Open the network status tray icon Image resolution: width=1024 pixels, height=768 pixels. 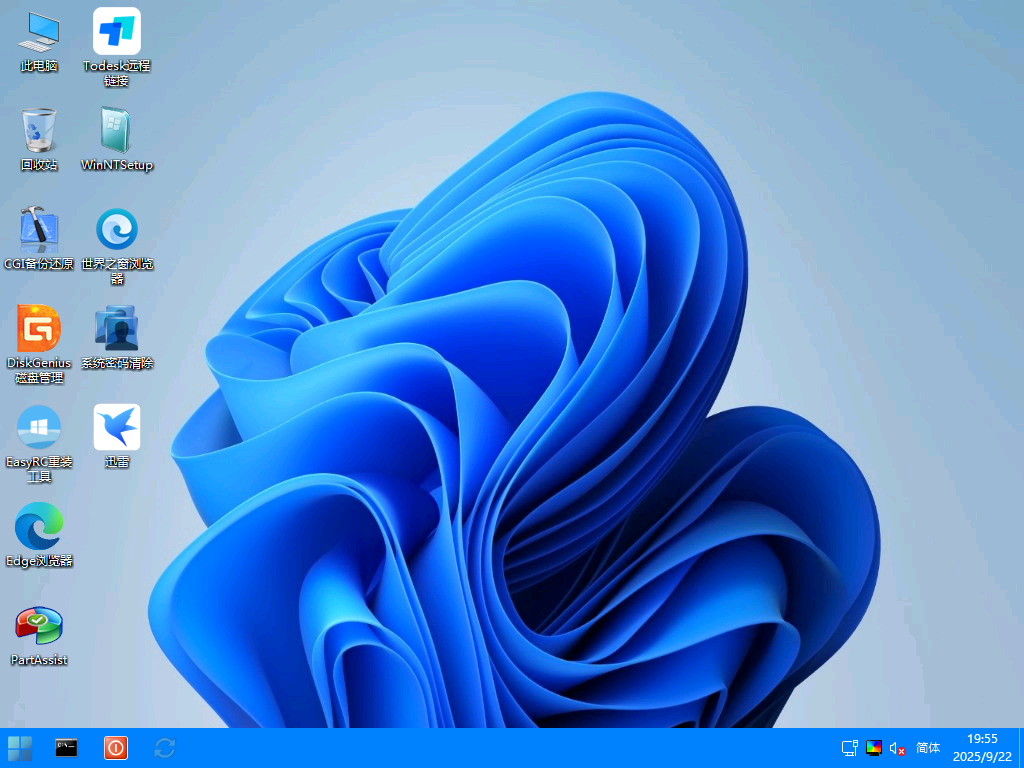[x=850, y=748]
